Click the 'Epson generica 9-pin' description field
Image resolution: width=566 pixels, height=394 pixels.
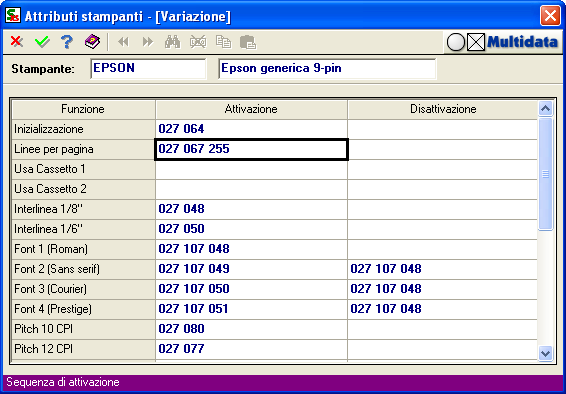pyautogui.click(x=327, y=69)
